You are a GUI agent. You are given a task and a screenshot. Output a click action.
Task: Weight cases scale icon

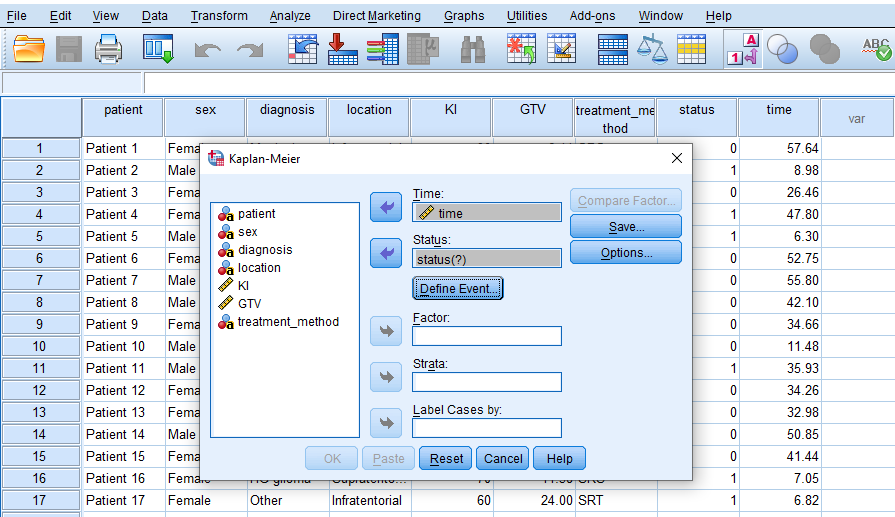point(652,49)
